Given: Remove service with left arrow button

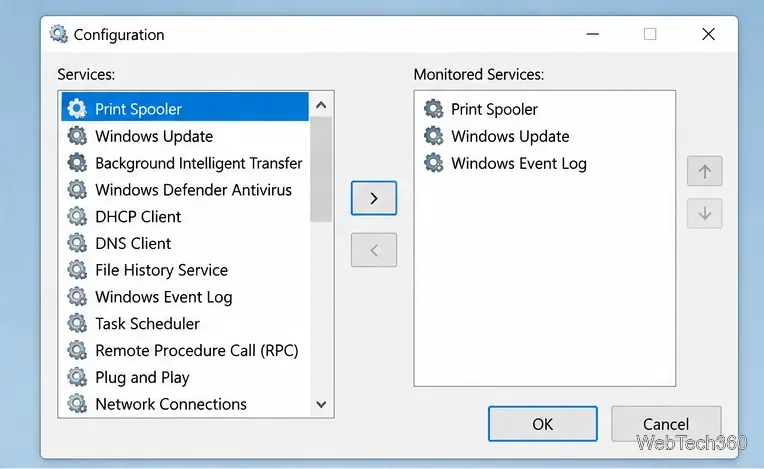Looking at the screenshot, I should click(374, 250).
